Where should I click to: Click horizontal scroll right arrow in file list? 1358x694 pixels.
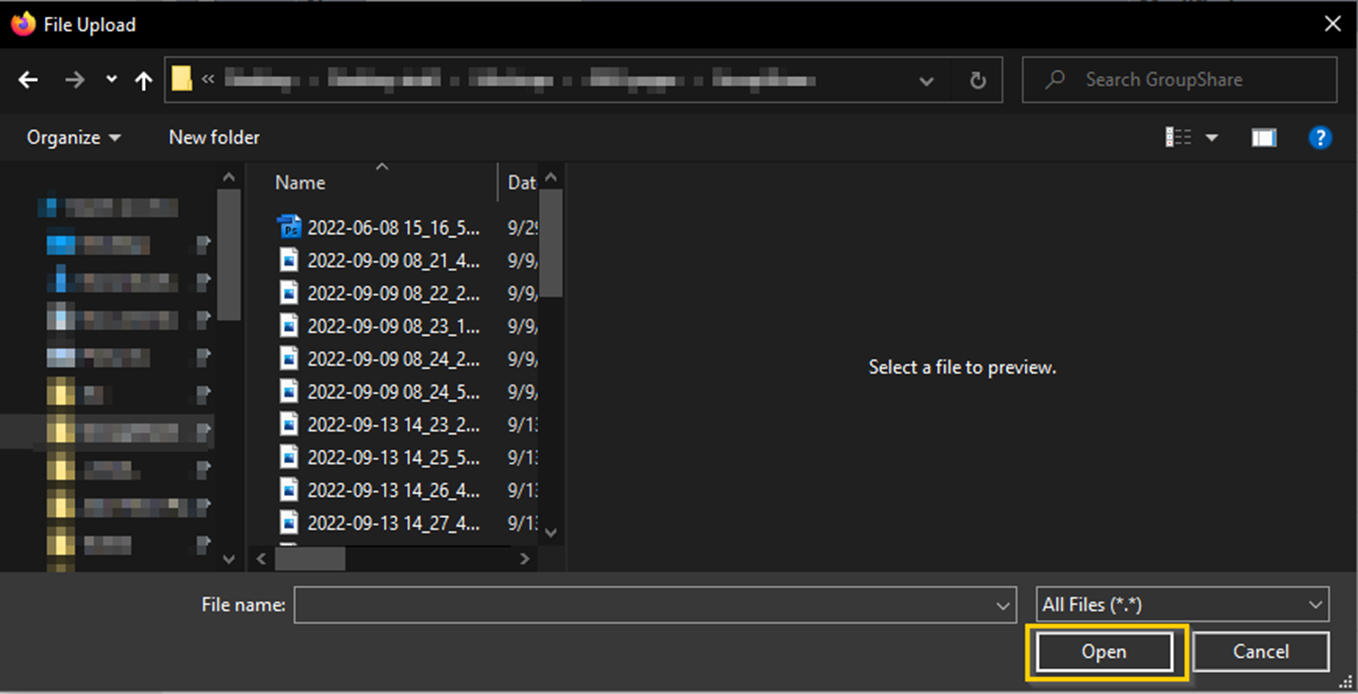(x=524, y=559)
